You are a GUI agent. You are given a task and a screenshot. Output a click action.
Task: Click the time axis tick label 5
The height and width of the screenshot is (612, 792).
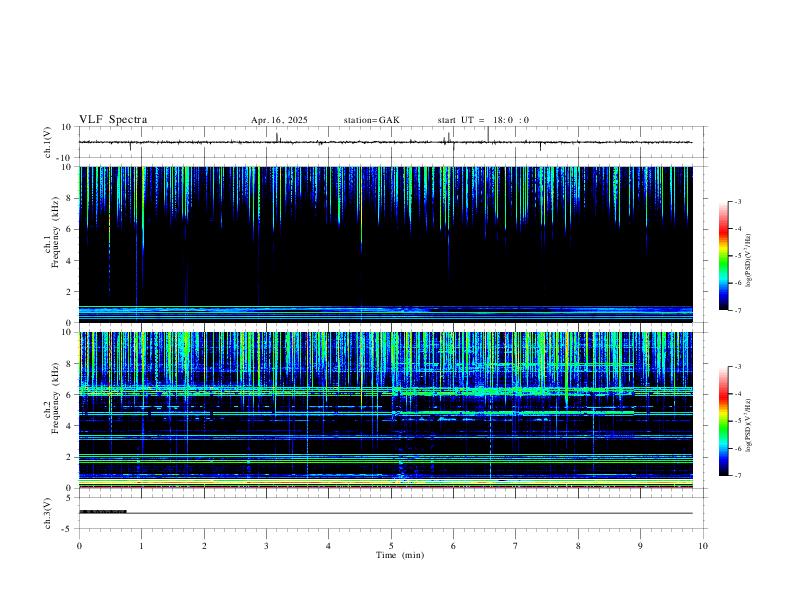tap(391, 546)
